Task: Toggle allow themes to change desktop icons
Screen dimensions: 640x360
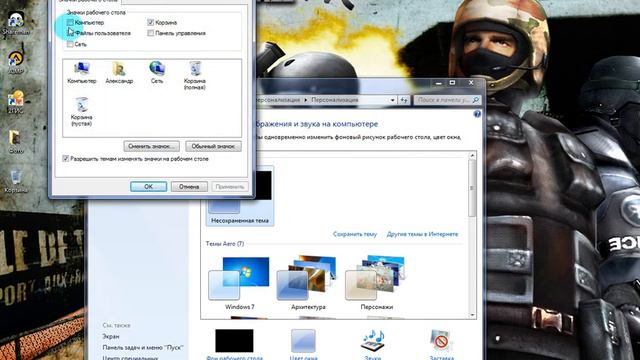Action: [x=65, y=159]
